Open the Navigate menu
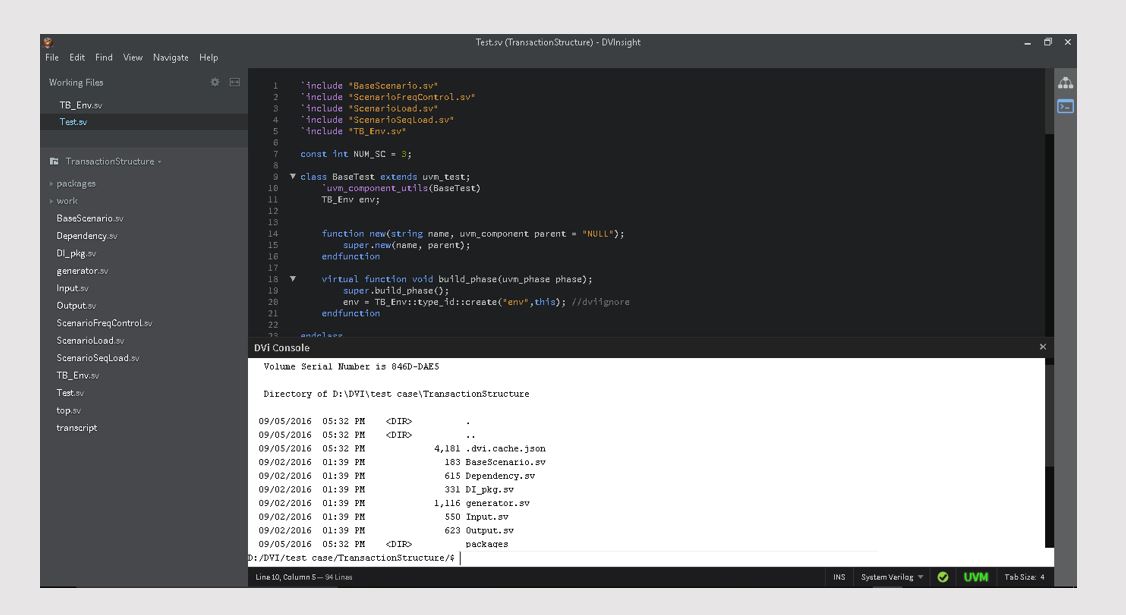 [171, 57]
